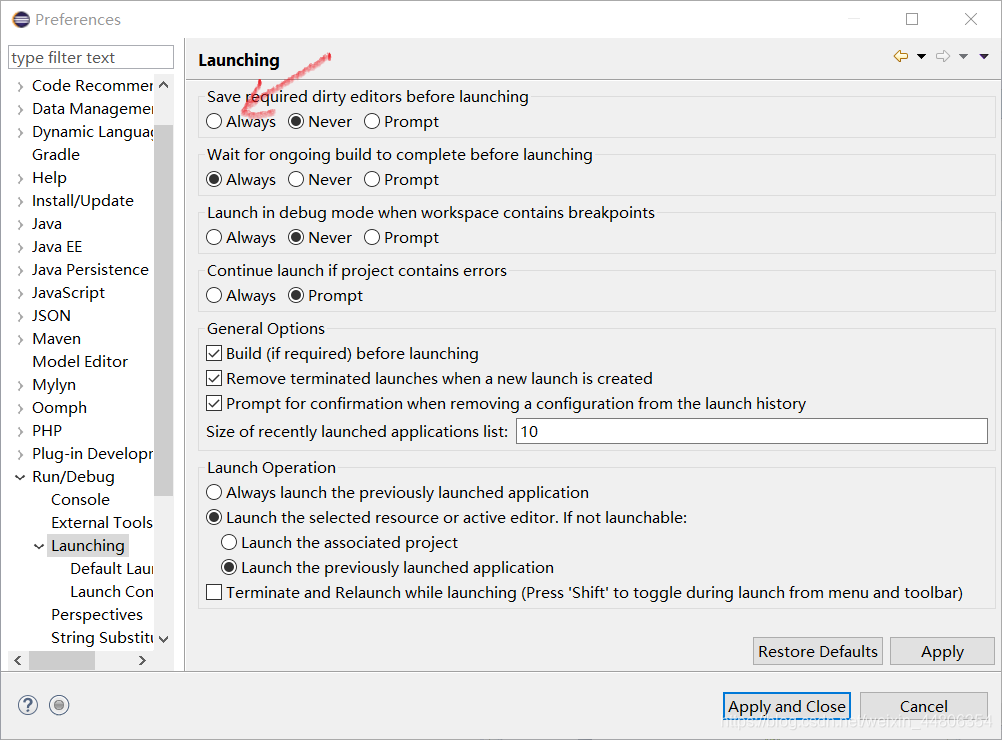Expand the Java tree node arrow
The image size is (1002, 740).
(x=20, y=224)
